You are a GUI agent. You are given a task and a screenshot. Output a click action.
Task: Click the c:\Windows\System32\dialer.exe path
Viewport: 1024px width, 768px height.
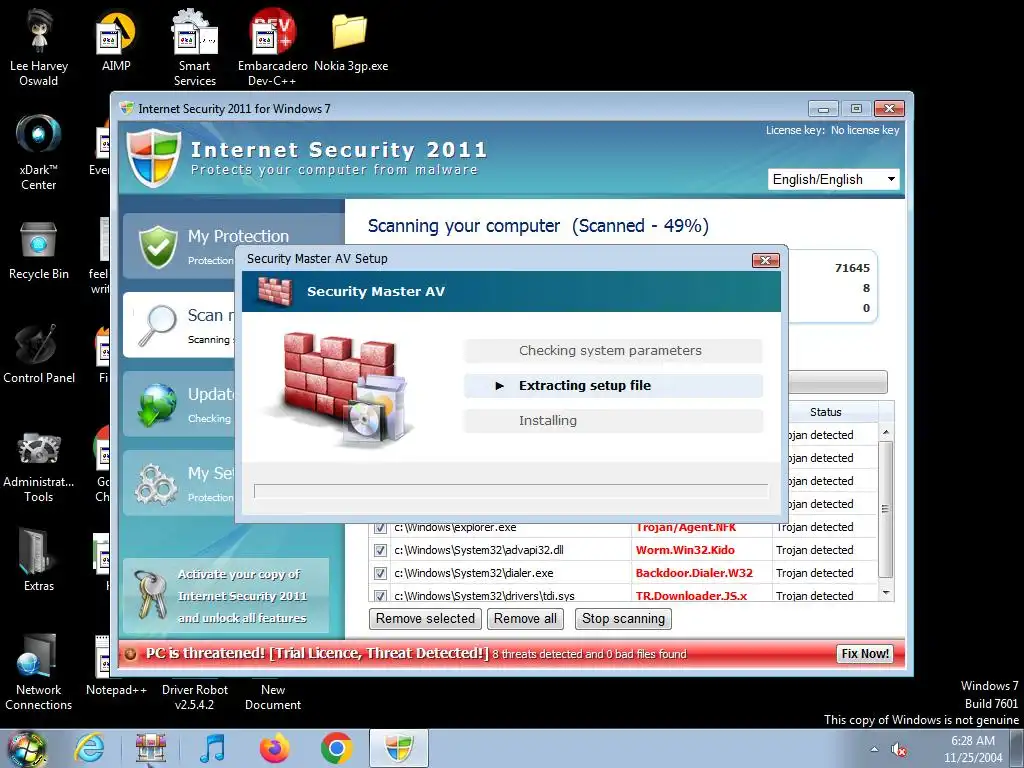[473, 573]
